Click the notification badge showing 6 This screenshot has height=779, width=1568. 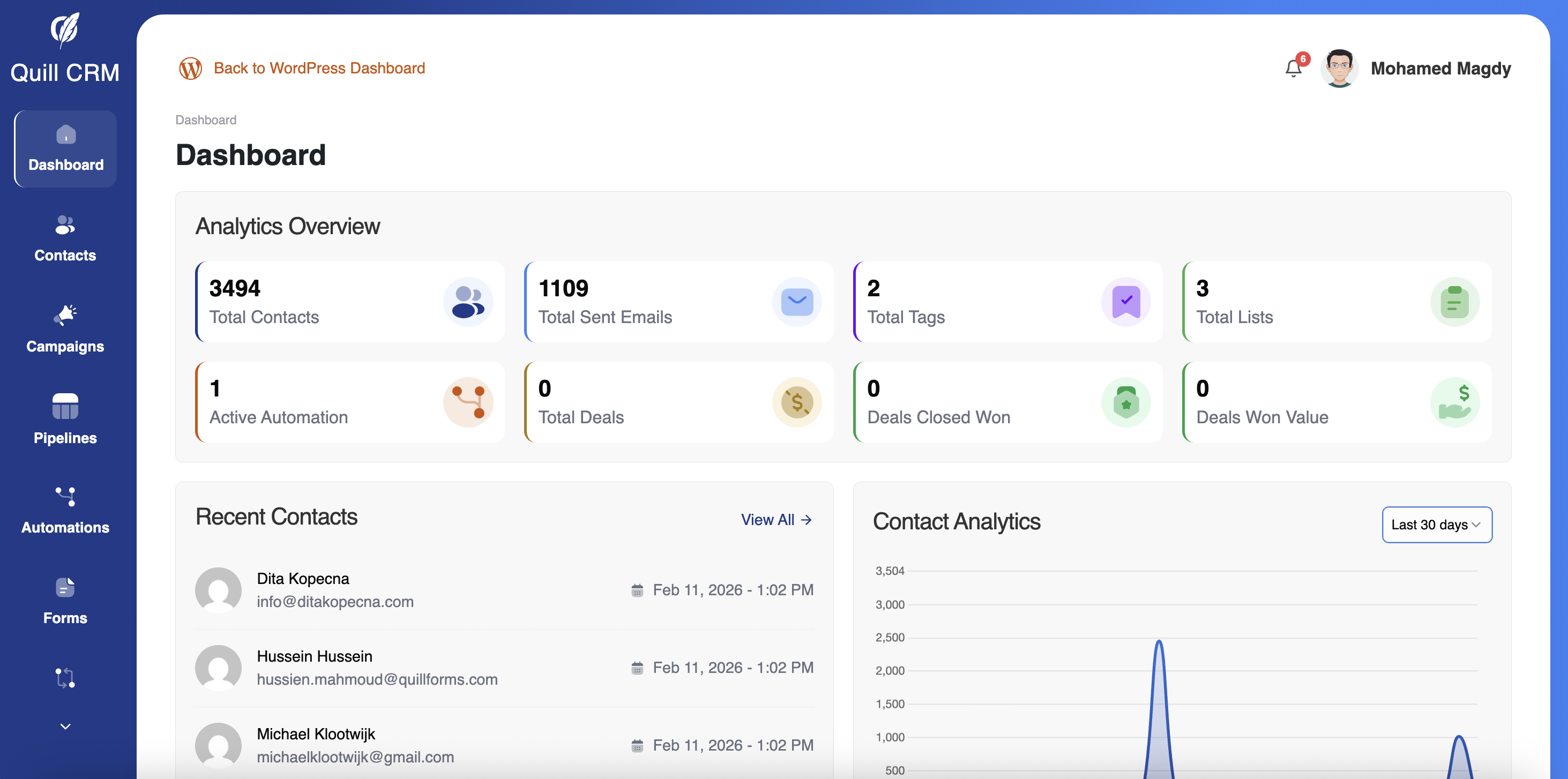pyautogui.click(x=1302, y=59)
